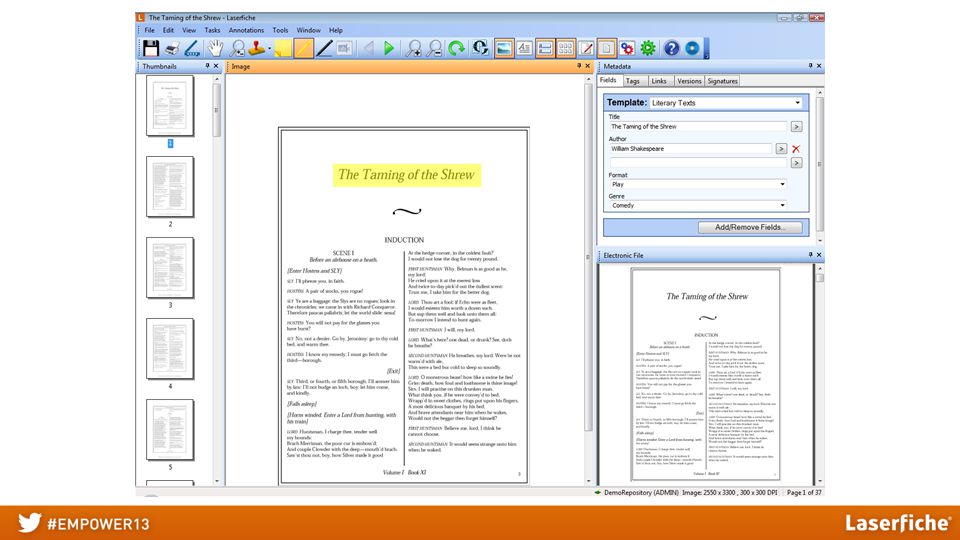Screen dimensions: 960x540
Task: Toggle the Metadata pane toolbar button
Action: click(545, 48)
